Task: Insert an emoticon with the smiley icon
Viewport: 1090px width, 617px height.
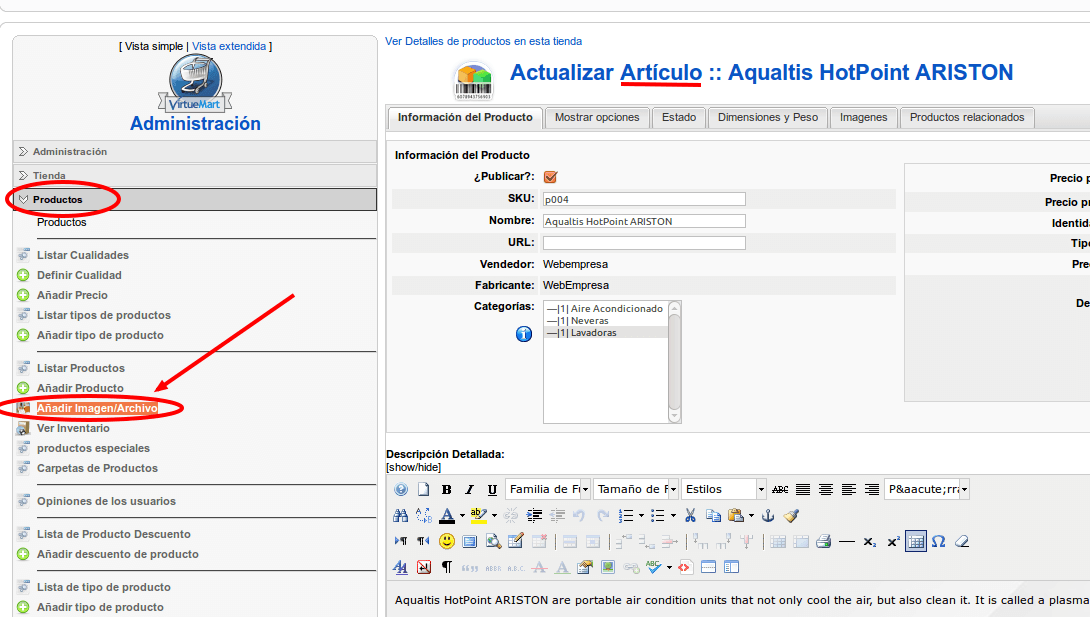Action: [x=447, y=541]
